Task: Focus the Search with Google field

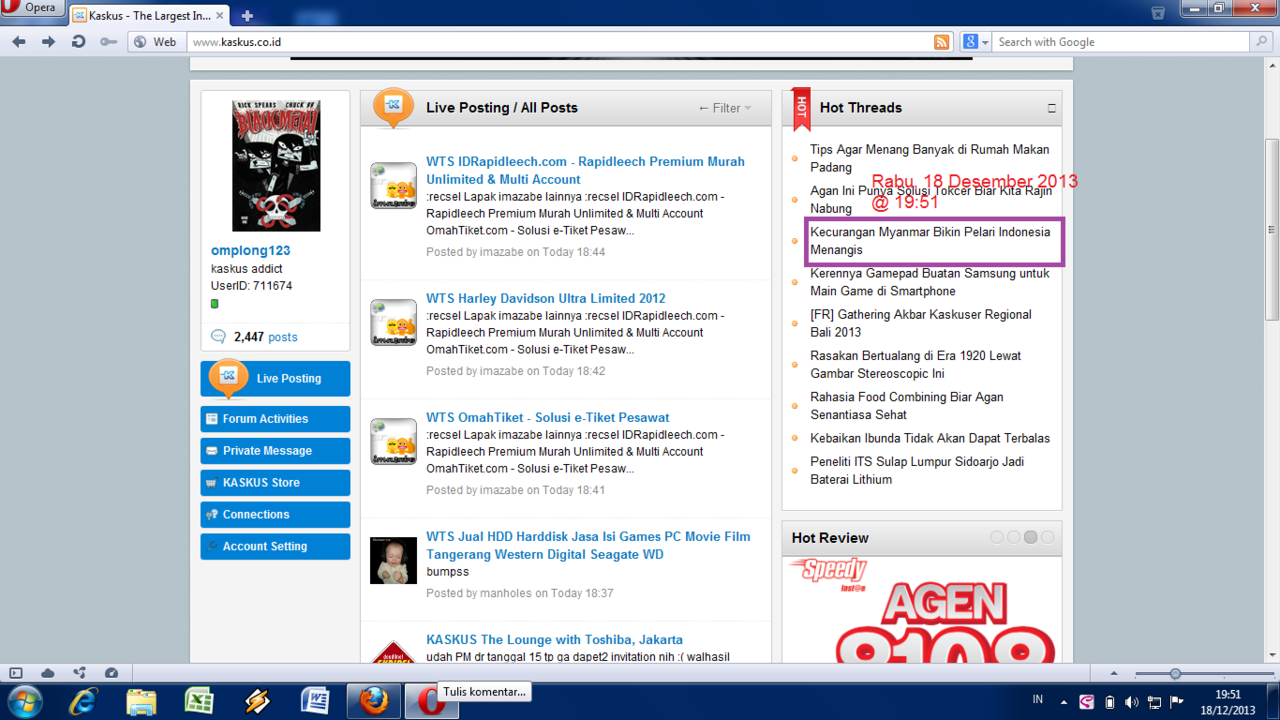Action: 1121,42
